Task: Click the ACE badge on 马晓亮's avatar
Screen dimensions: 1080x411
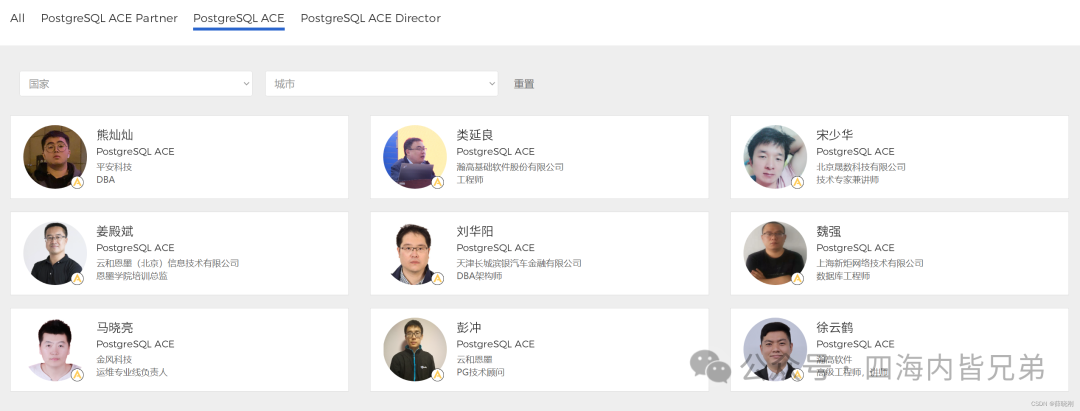Action: [x=77, y=375]
